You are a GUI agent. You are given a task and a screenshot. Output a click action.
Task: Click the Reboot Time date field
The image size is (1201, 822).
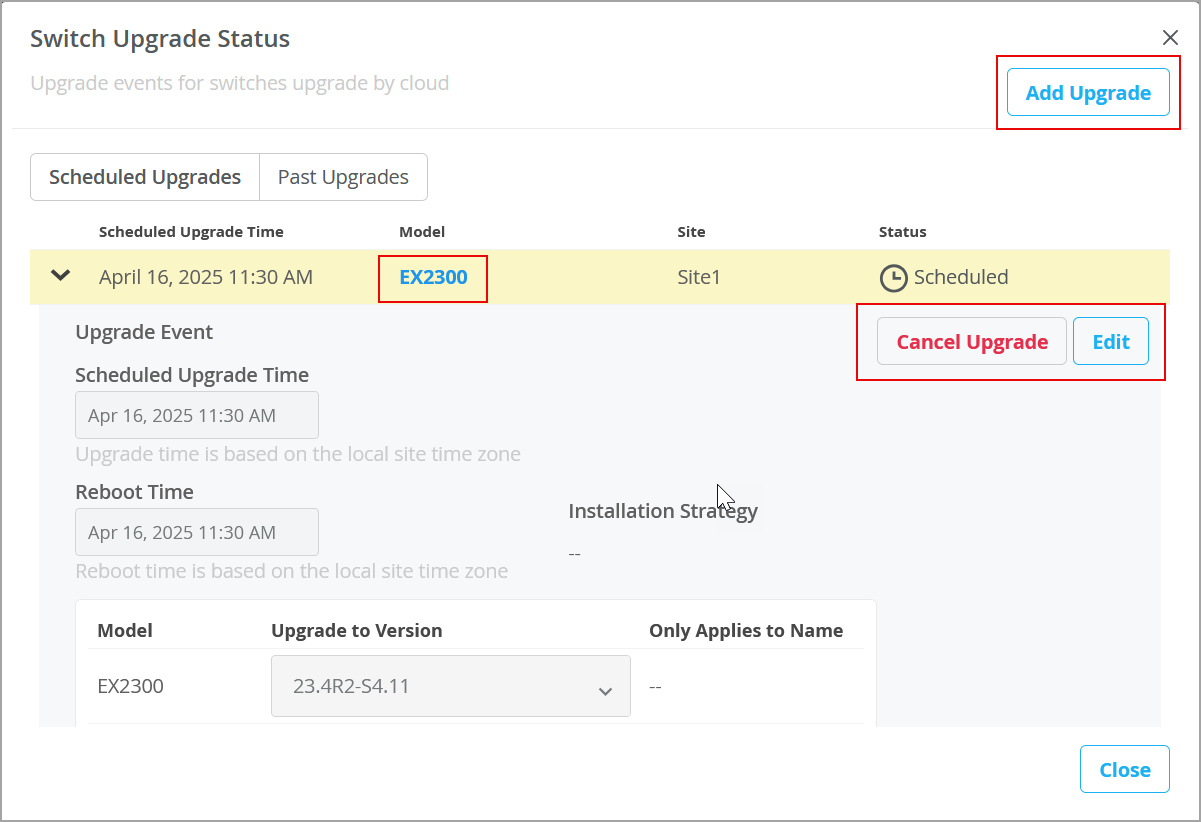(x=197, y=532)
